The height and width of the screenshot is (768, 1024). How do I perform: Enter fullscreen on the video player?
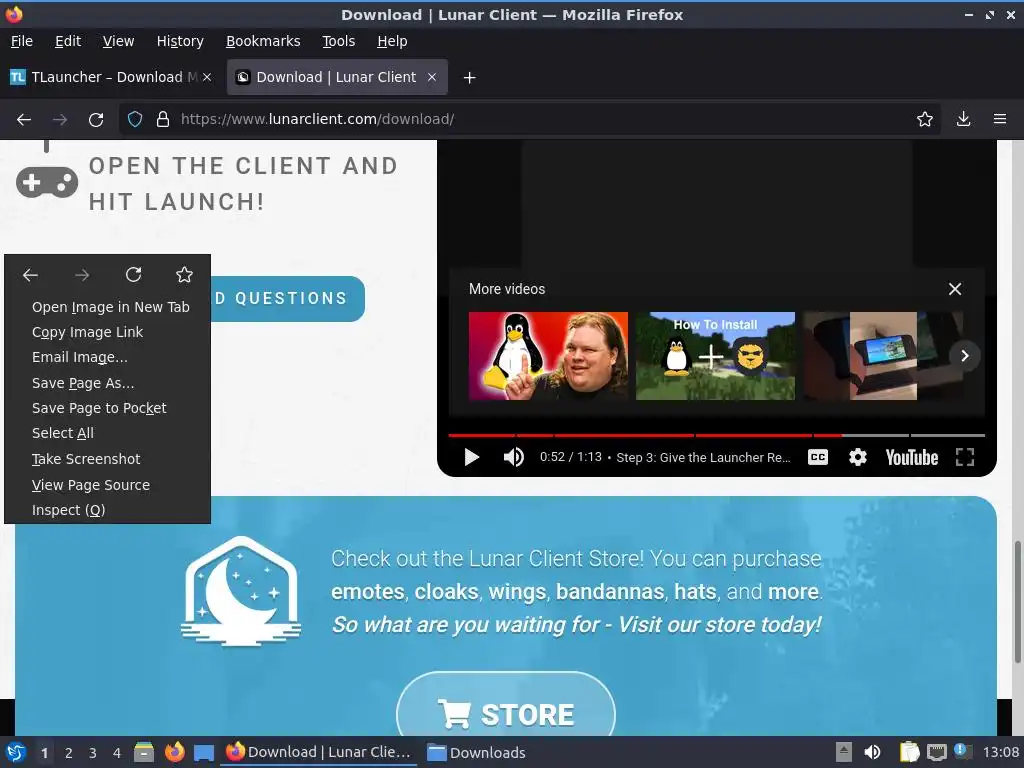tap(965, 457)
